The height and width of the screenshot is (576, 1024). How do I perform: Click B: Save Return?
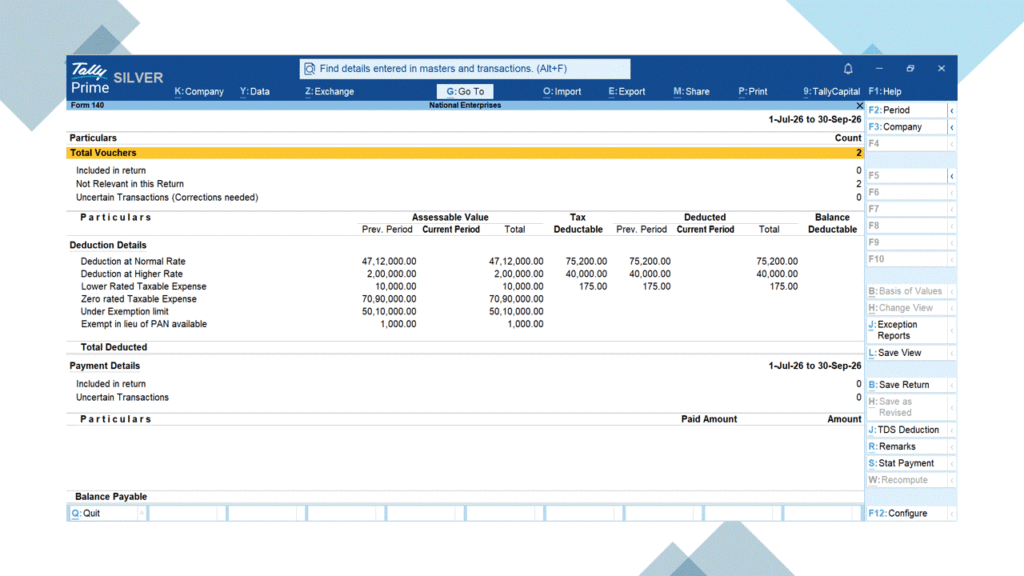coord(906,385)
